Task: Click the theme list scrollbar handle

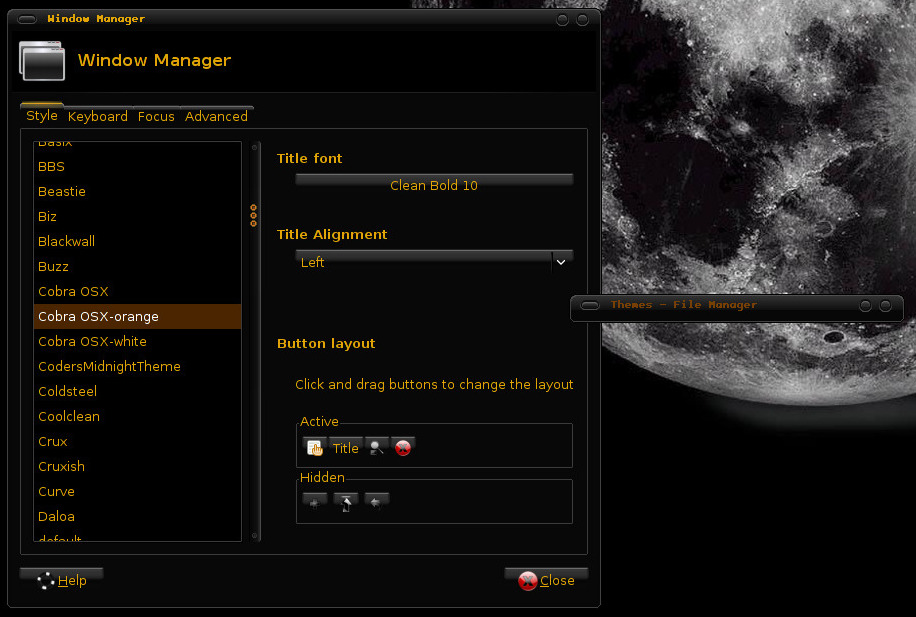Action: pyautogui.click(x=254, y=216)
